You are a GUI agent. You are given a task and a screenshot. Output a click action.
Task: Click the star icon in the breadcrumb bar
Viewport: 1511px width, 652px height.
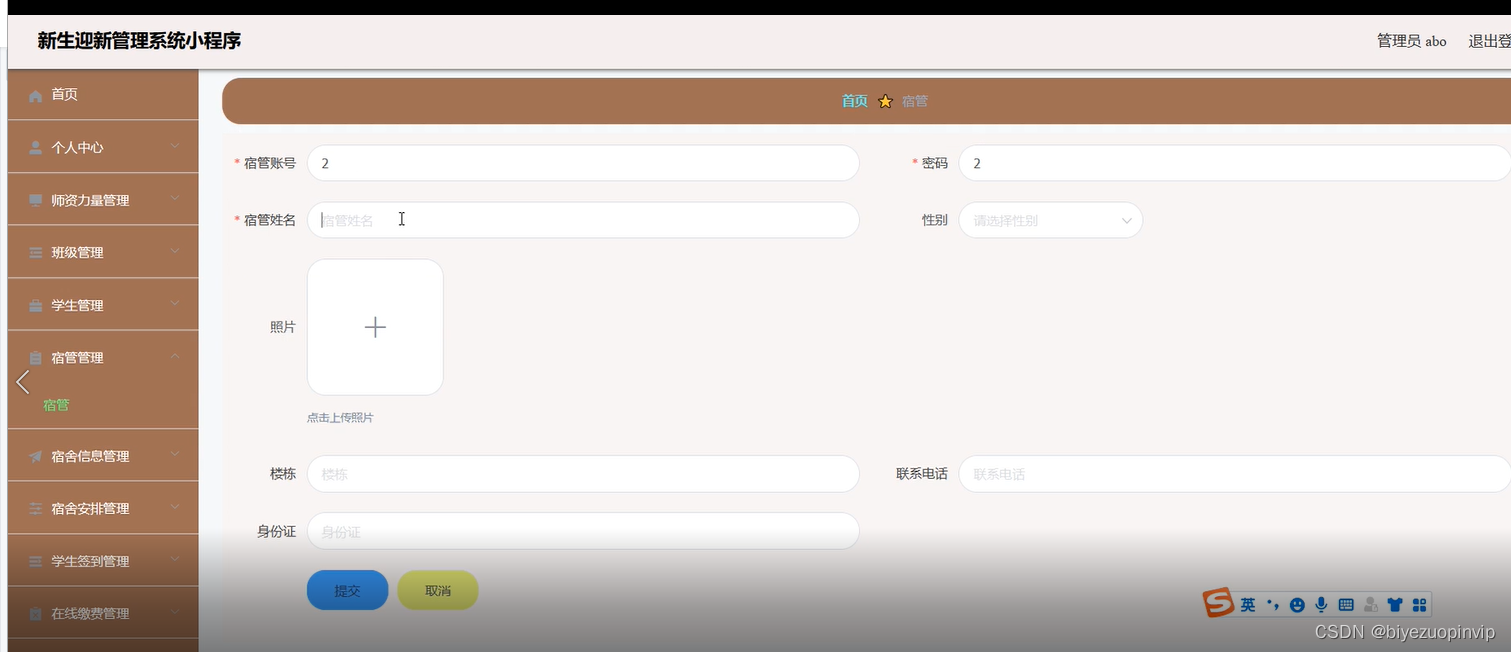[884, 100]
